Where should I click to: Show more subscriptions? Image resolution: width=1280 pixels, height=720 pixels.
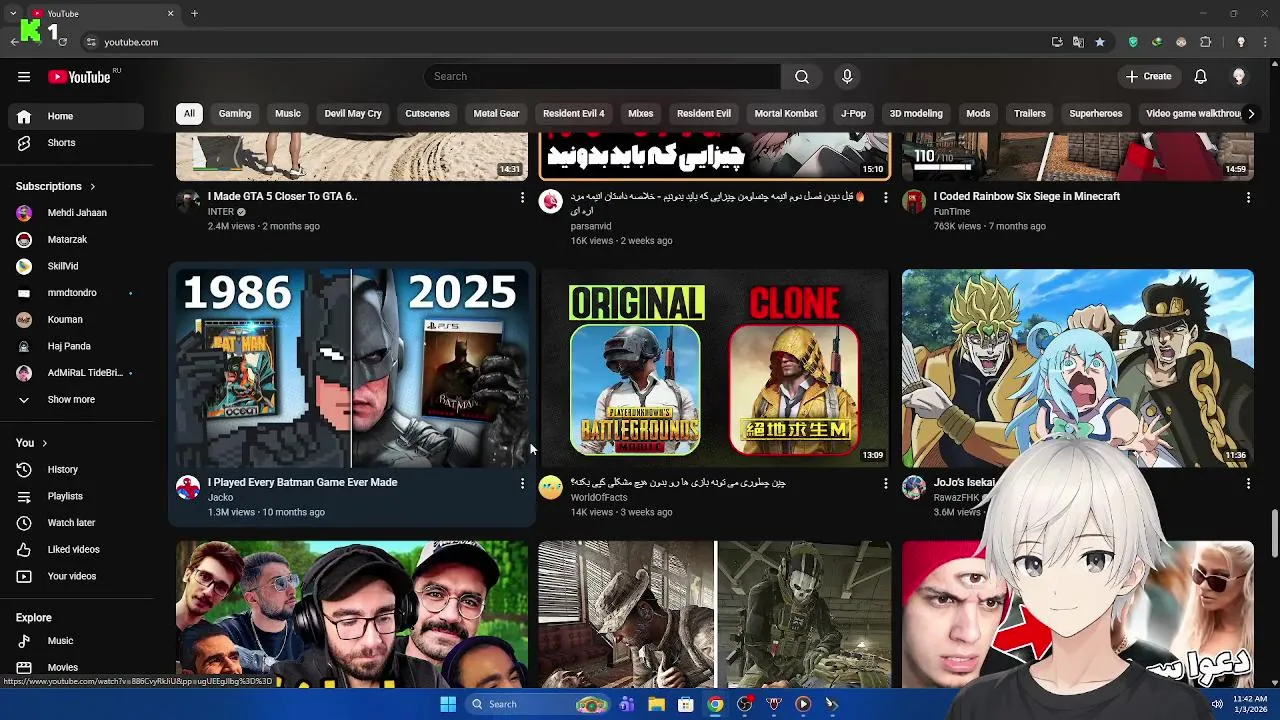[x=76, y=400]
